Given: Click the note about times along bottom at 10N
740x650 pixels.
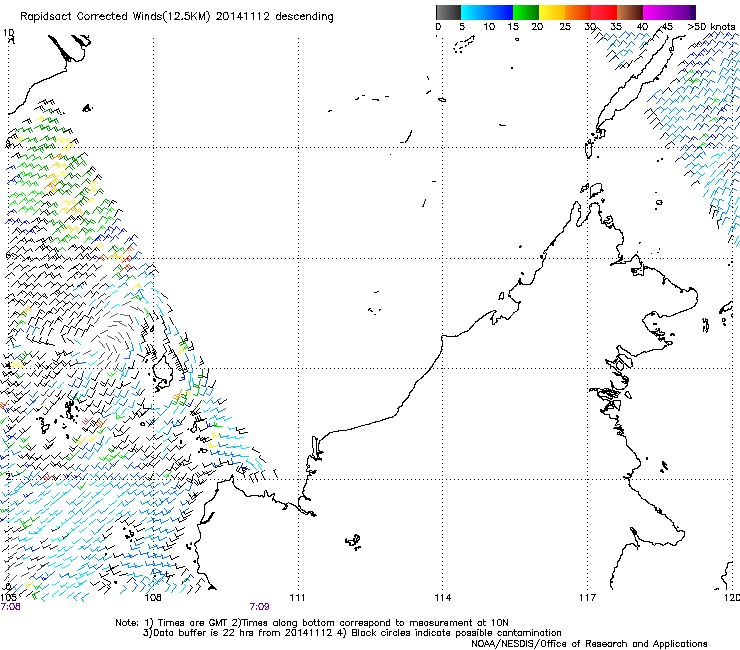Looking at the screenshot, I should [370, 623].
